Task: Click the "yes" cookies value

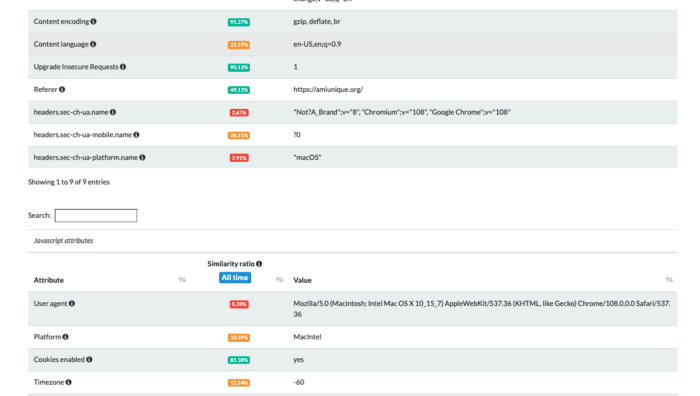Action: tap(299, 360)
